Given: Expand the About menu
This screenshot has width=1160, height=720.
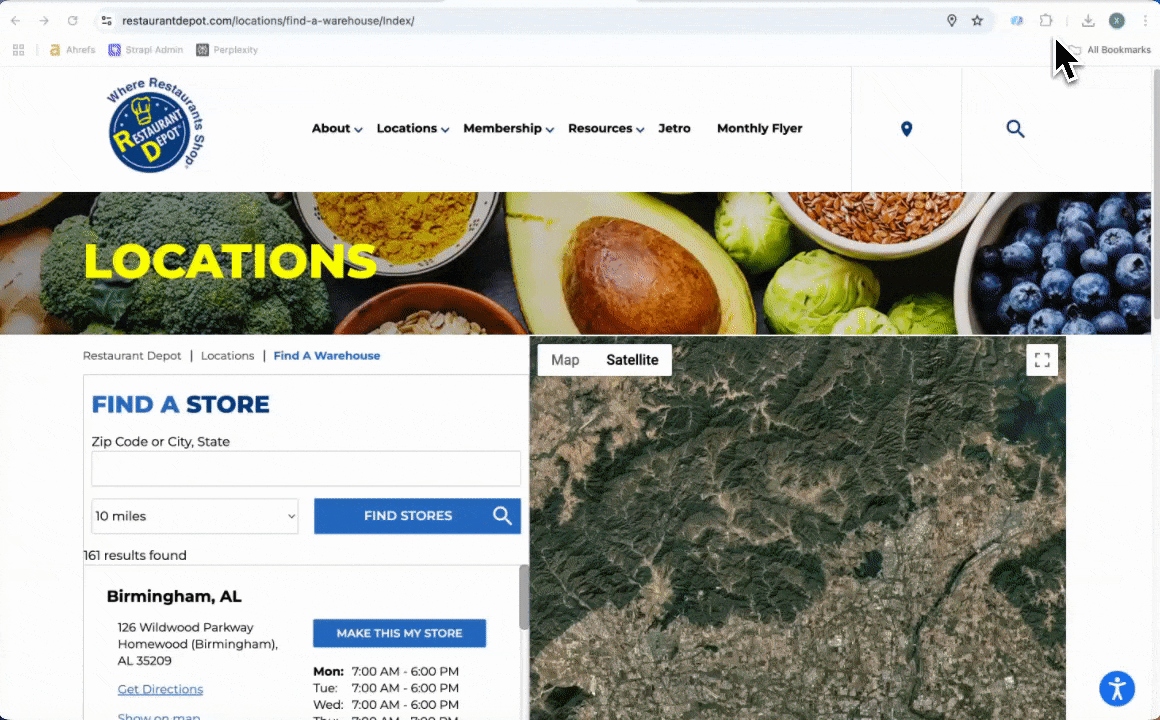Looking at the screenshot, I should pos(337,129).
